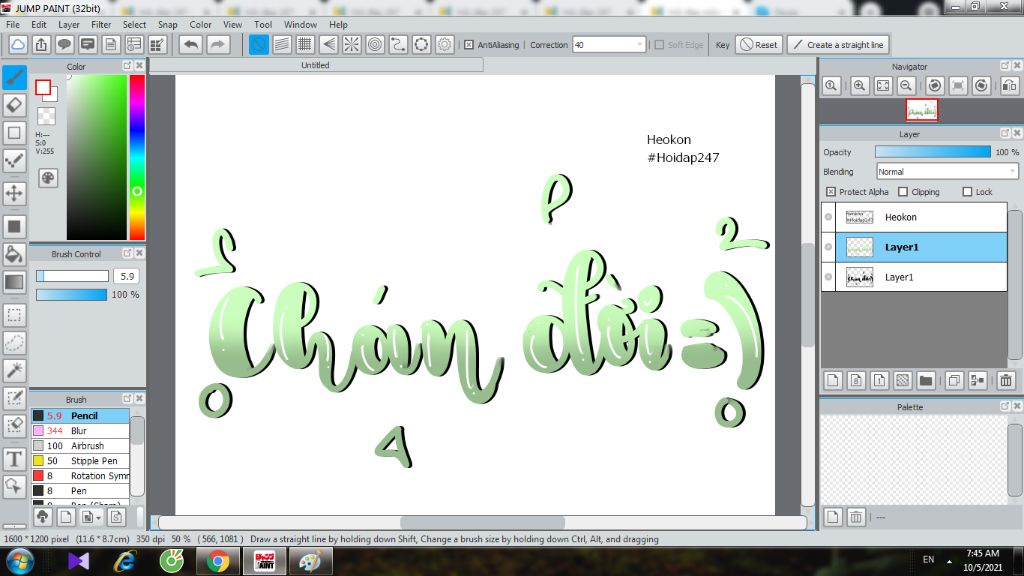The width and height of the screenshot is (1024, 576).
Task: Select the Brush tool in left toolbar
Action: click(14, 78)
